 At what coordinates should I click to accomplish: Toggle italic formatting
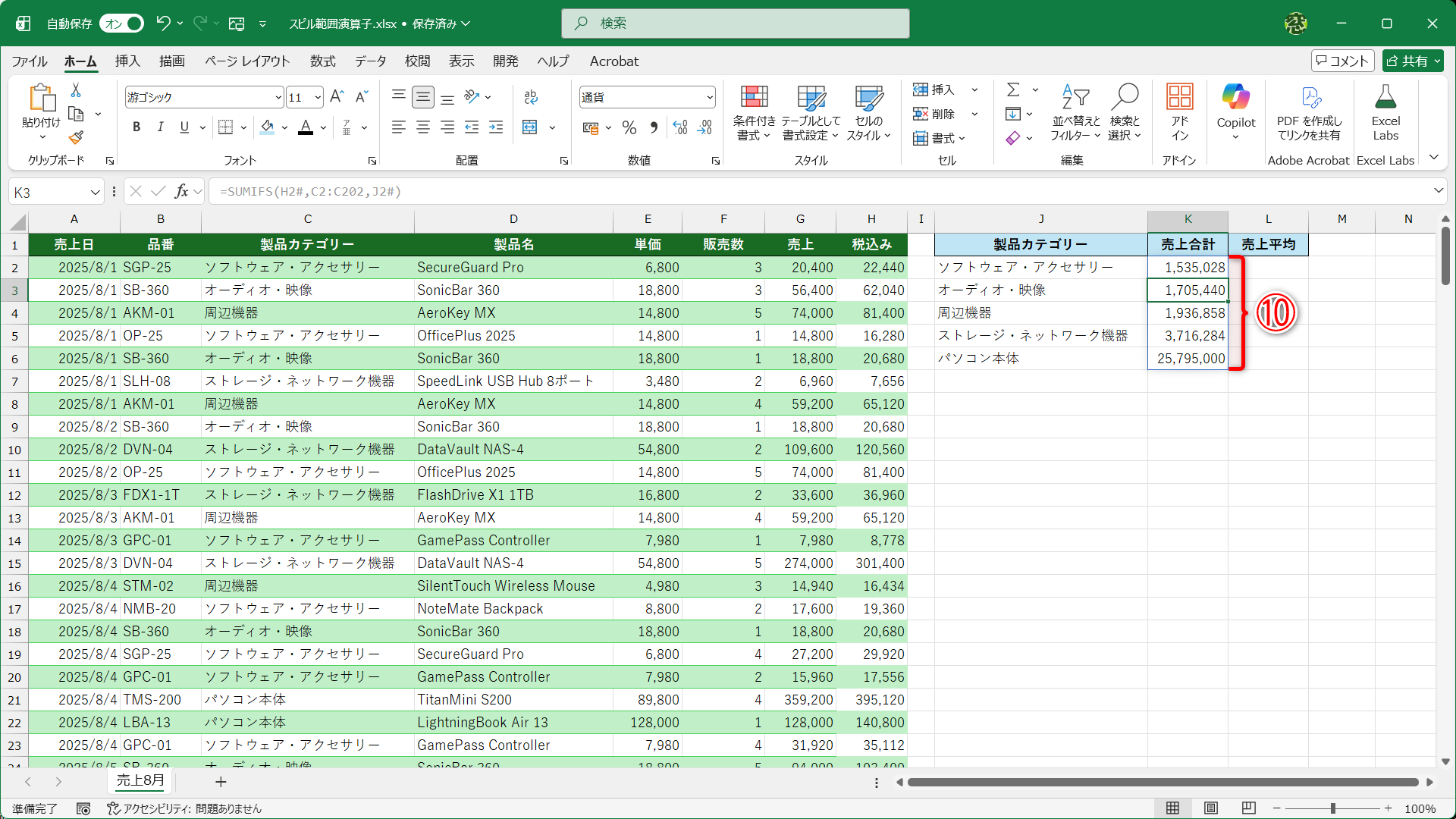160,127
